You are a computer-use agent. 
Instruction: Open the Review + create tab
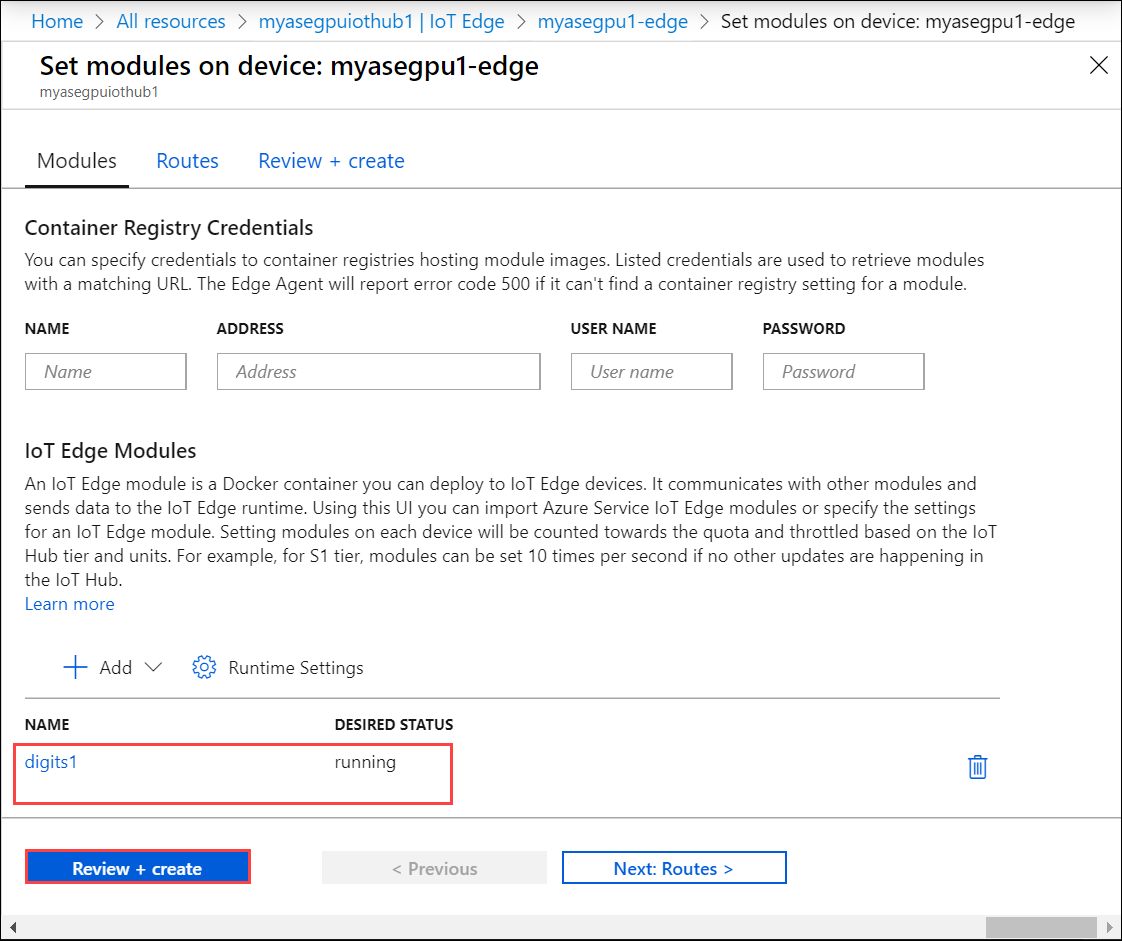(331, 160)
